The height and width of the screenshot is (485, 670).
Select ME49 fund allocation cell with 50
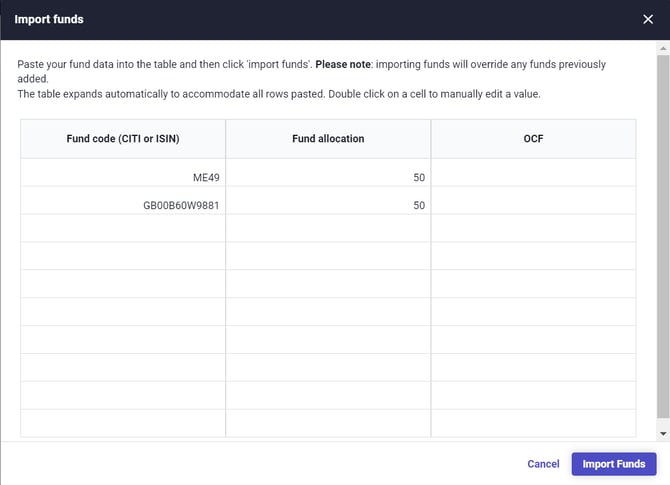pyautogui.click(x=328, y=178)
